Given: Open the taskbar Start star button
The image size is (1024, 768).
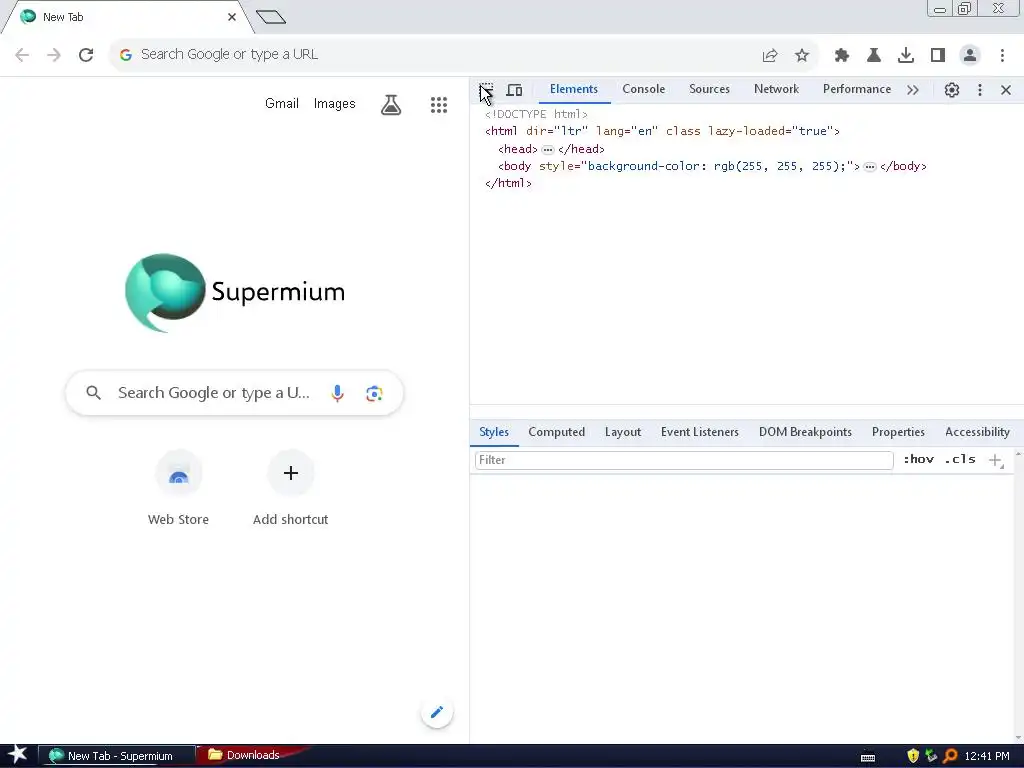Looking at the screenshot, I should tap(18, 756).
